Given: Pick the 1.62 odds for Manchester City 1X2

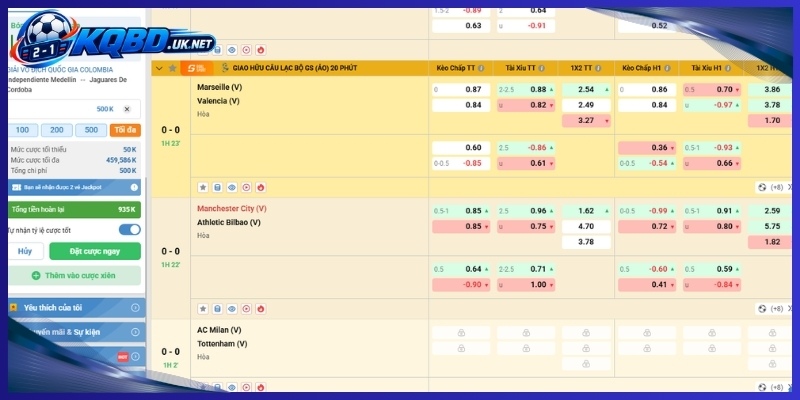Looking at the screenshot, I should (x=586, y=211).
